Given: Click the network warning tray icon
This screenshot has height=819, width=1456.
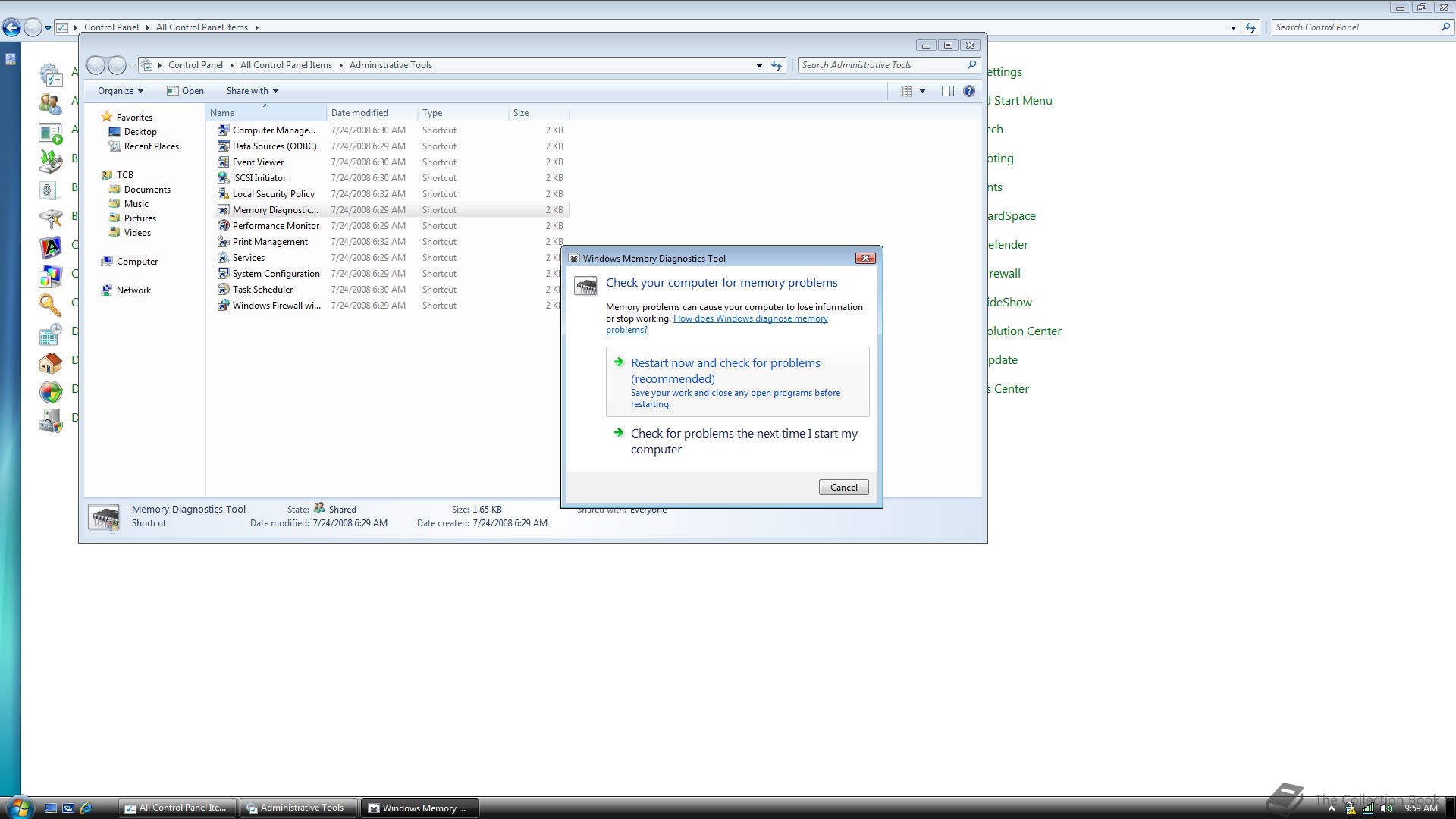Looking at the screenshot, I should click(x=1351, y=808).
